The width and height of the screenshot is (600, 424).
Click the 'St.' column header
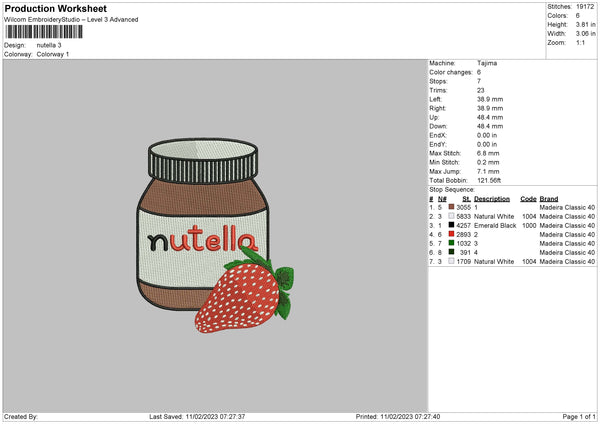[x=466, y=199]
